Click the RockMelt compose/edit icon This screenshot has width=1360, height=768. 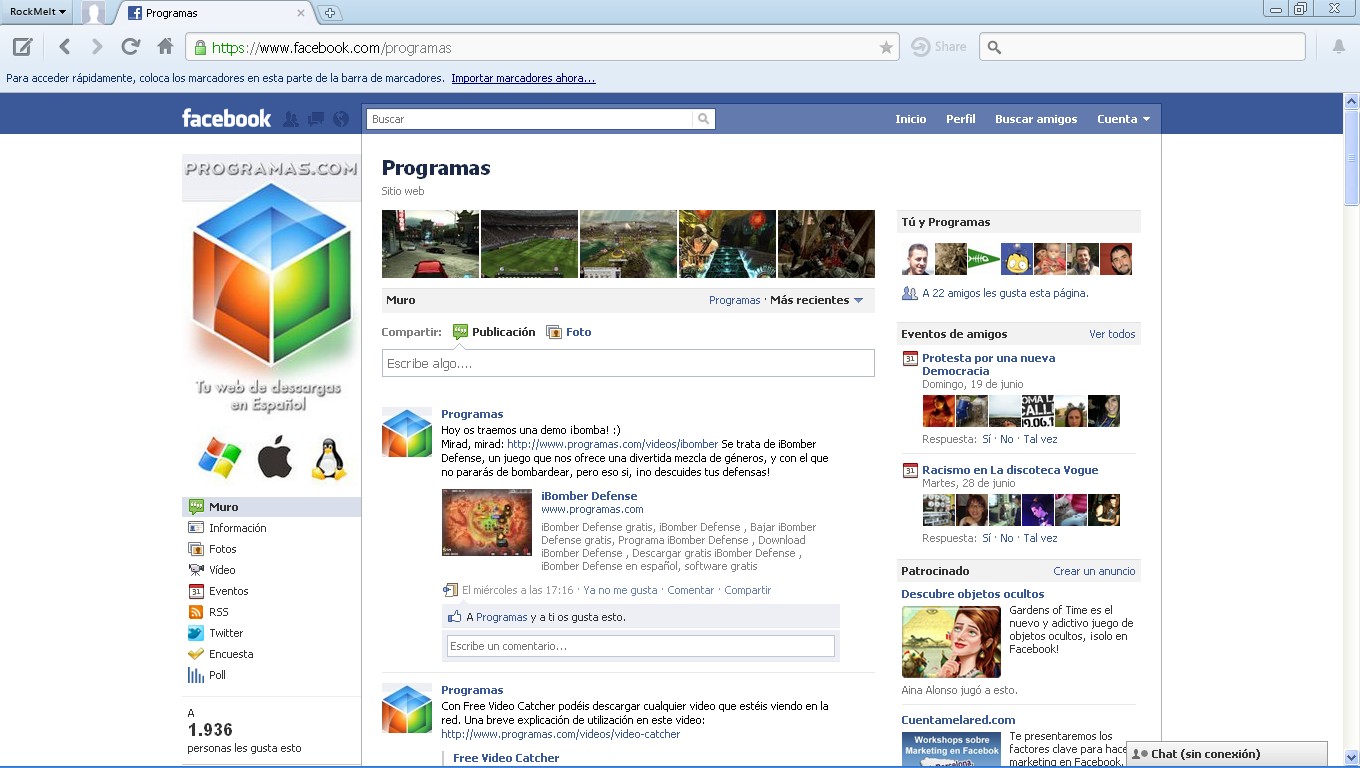click(x=22, y=46)
